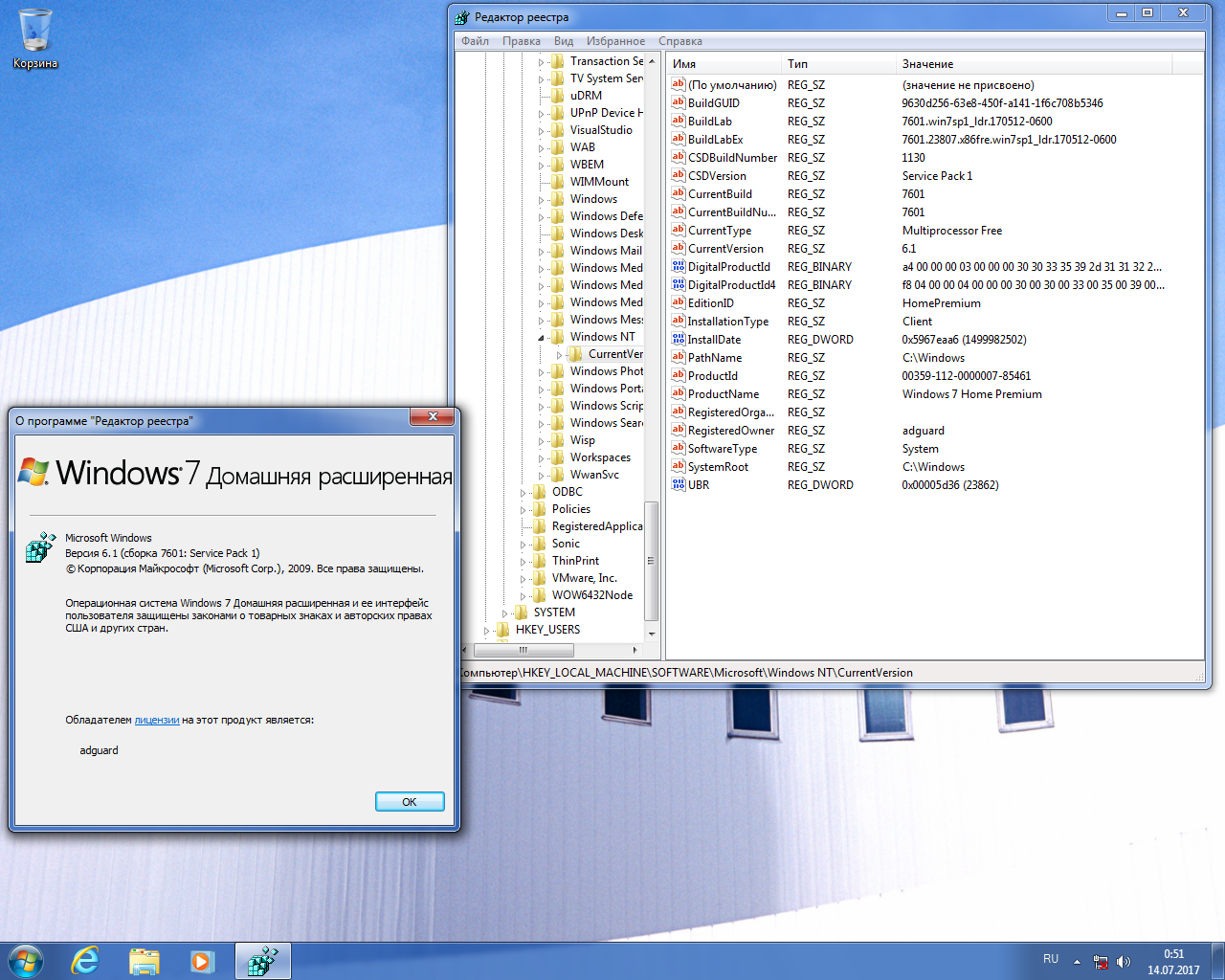Click the EditionID string value icon
This screenshot has height=980, width=1225.
tap(679, 302)
